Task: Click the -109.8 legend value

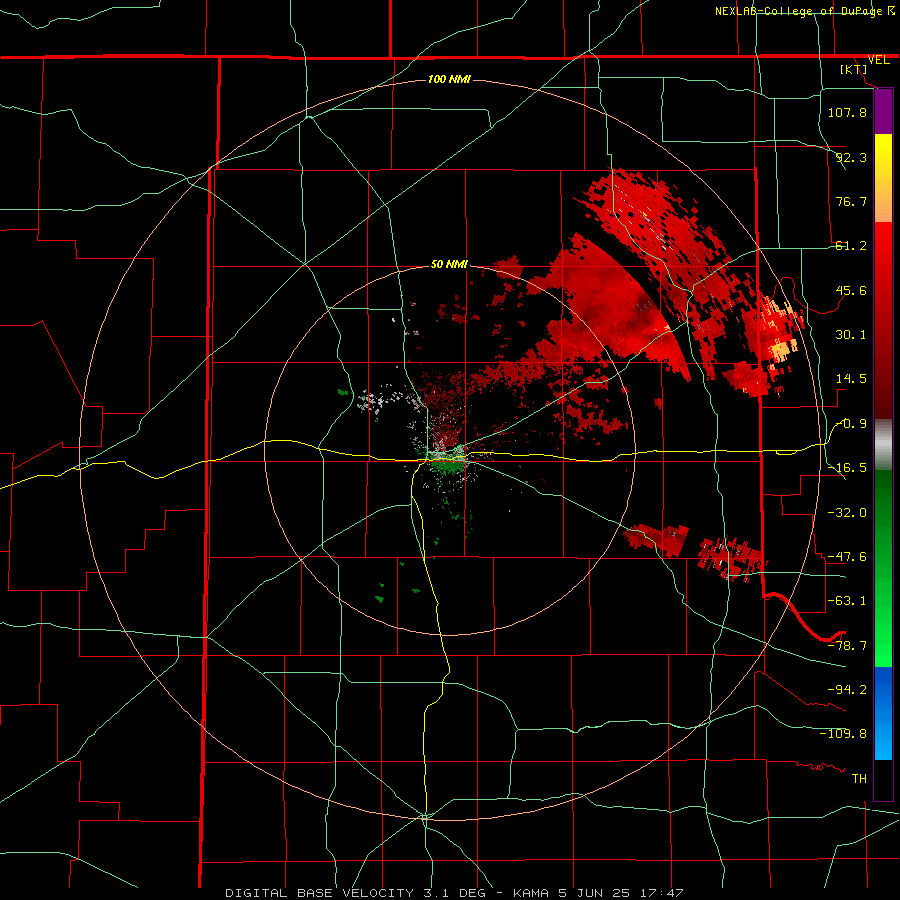Action: (x=843, y=734)
